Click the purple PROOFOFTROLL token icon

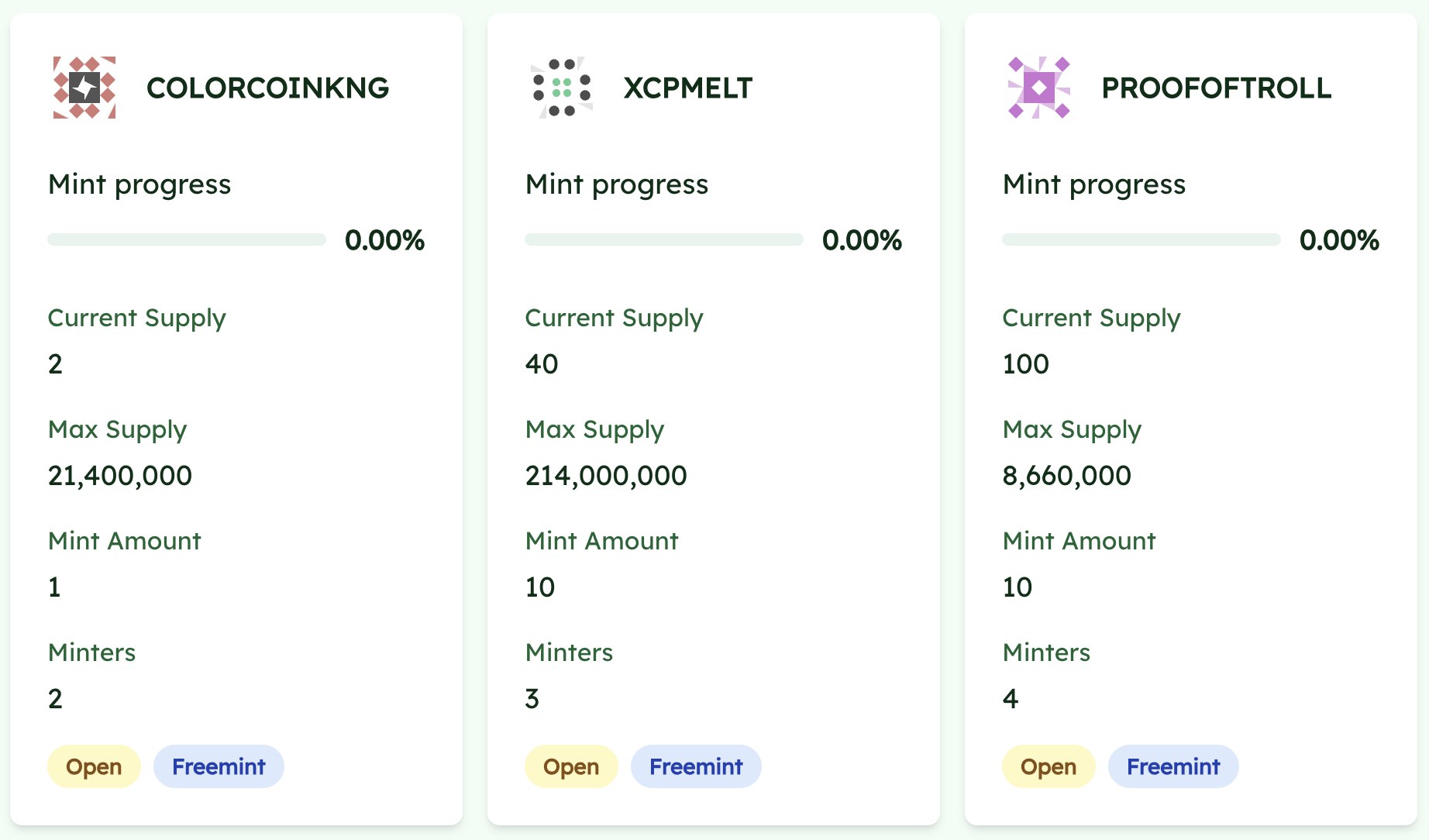tap(1039, 88)
